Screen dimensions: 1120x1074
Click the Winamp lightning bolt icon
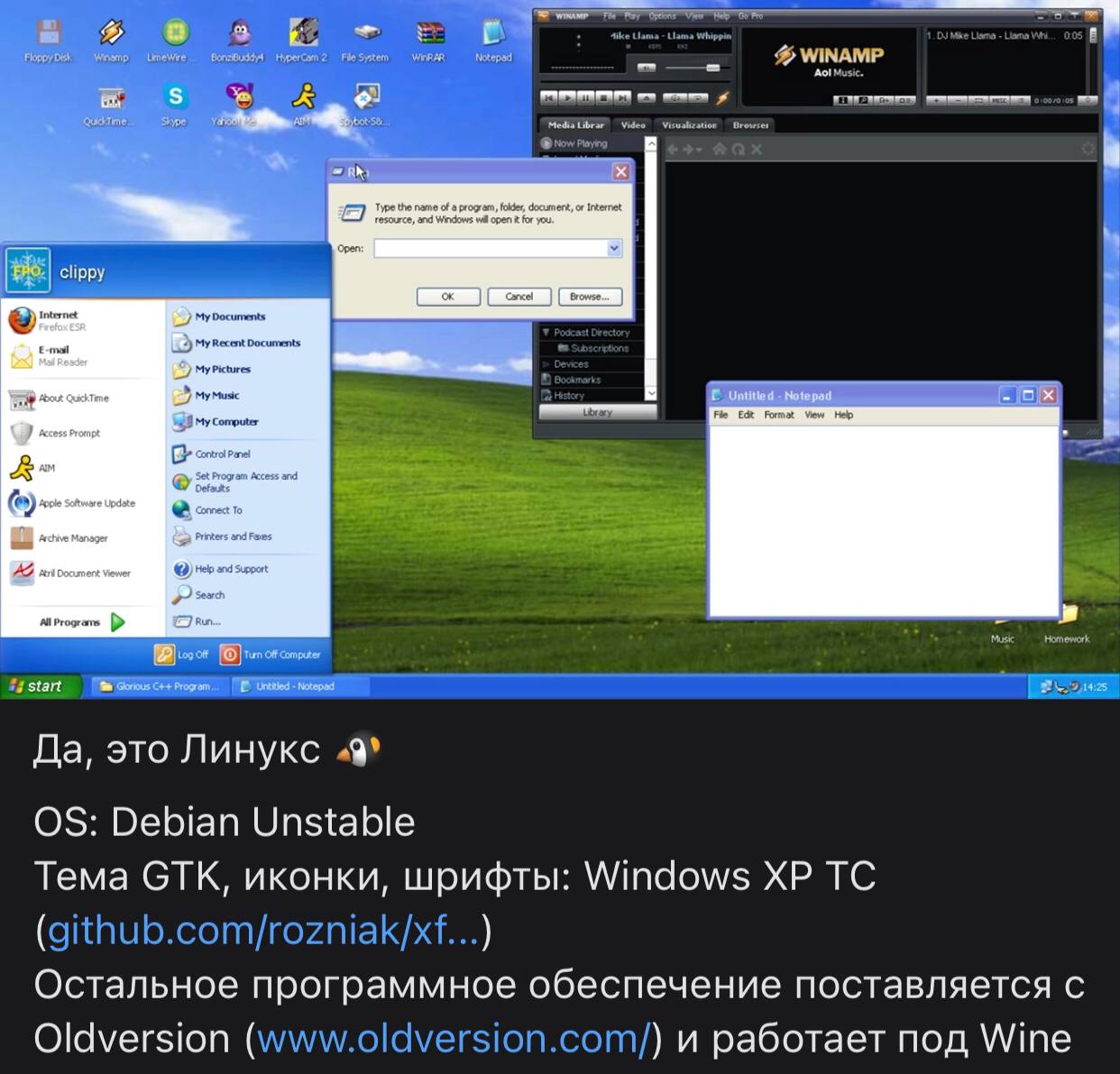click(721, 98)
